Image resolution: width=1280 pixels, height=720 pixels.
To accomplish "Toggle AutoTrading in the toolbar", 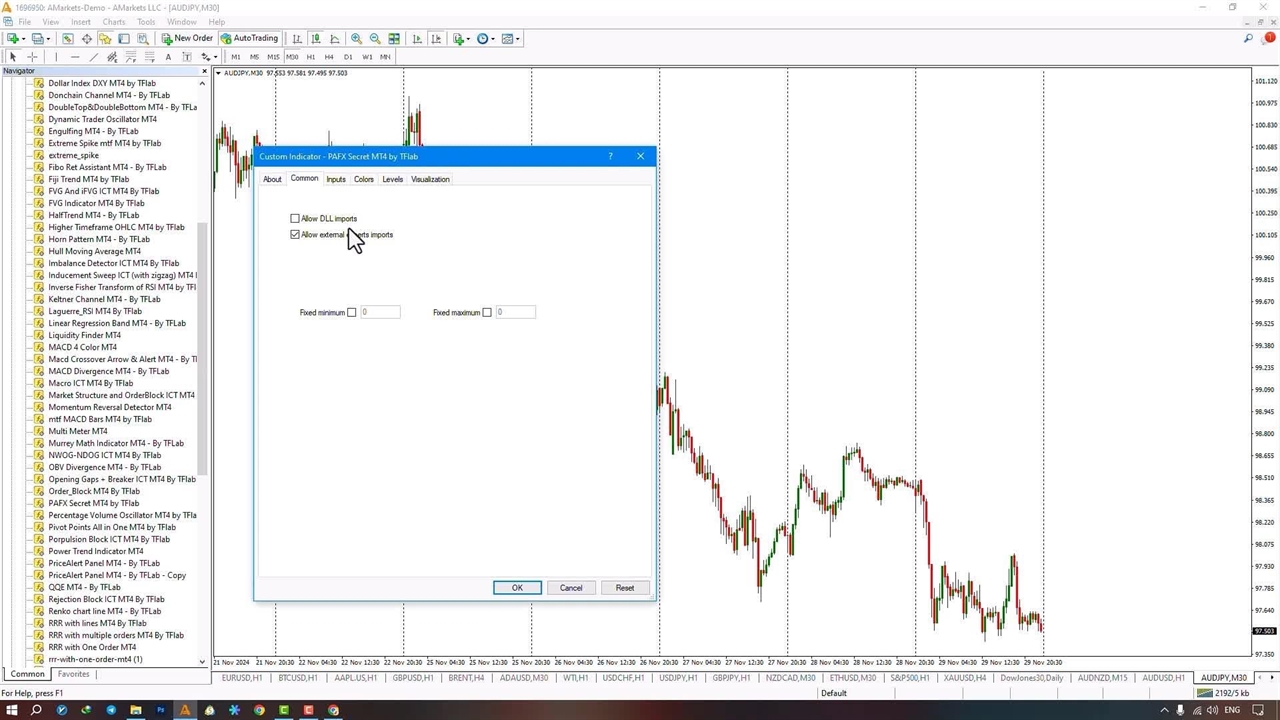I will pyautogui.click(x=249, y=39).
